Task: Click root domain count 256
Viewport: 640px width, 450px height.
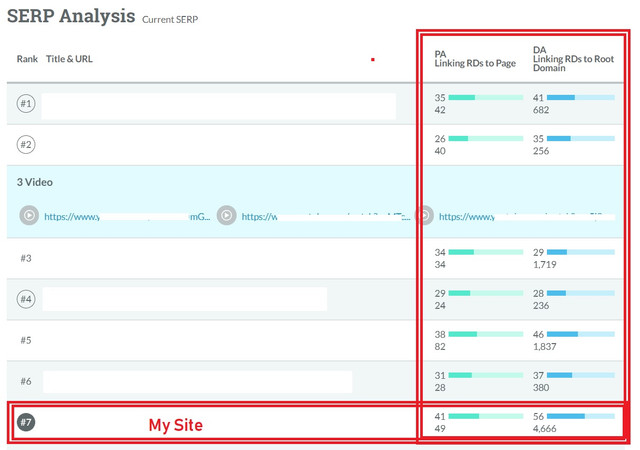Action: [541, 151]
